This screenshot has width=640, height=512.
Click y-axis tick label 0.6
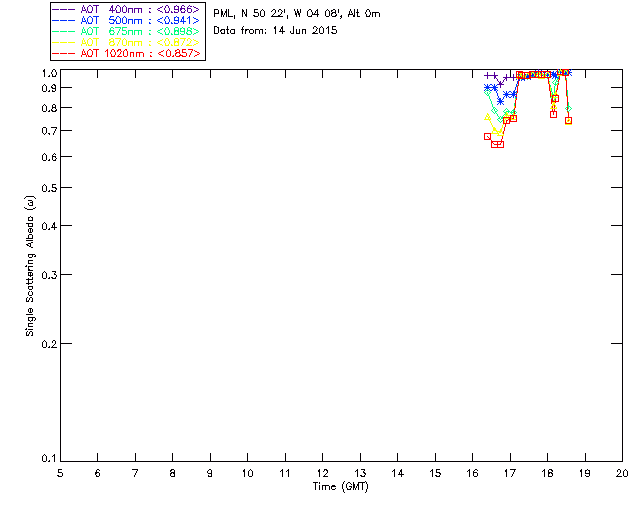tap(49, 157)
